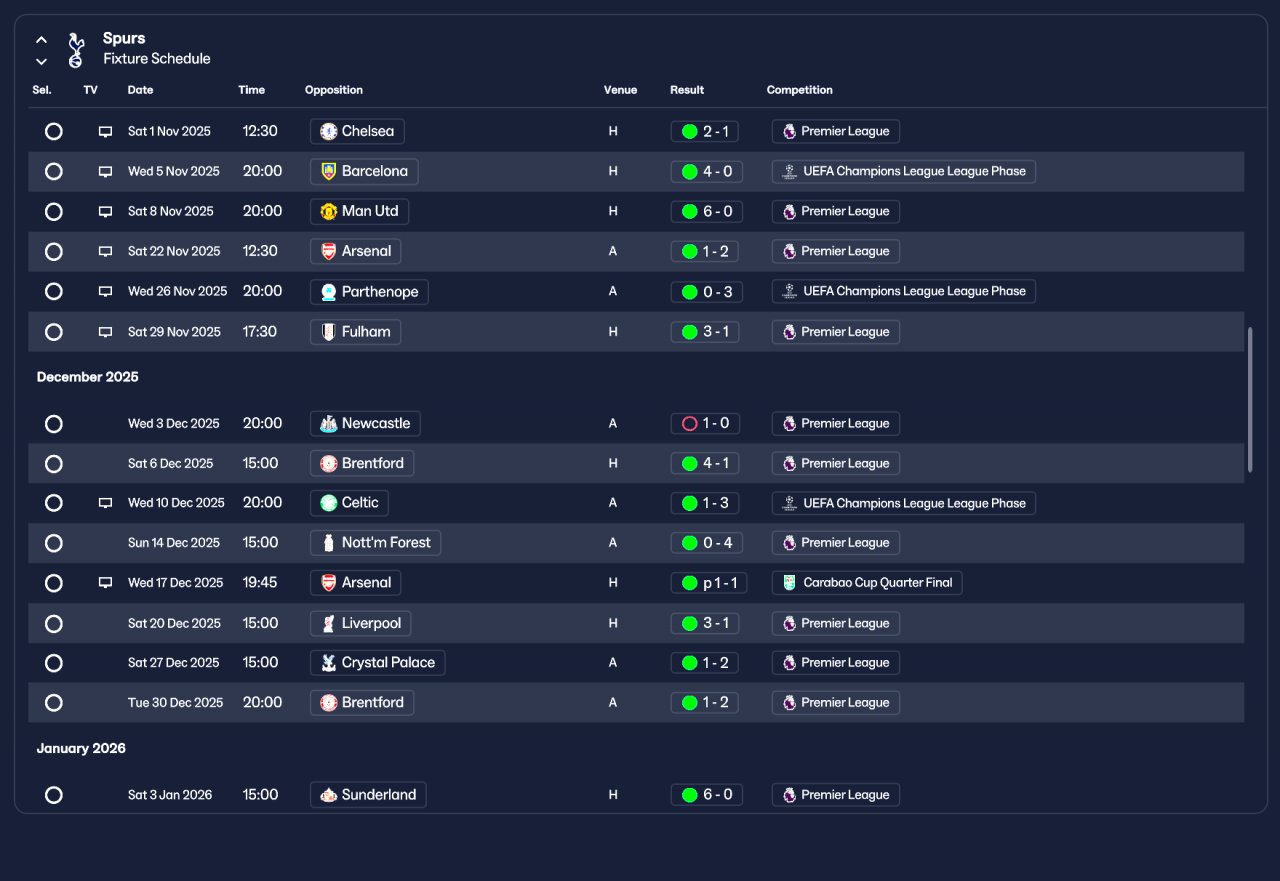Click the 17:30 kick-off time
Image resolution: width=1280 pixels, height=881 pixels.
tap(260, 331)
